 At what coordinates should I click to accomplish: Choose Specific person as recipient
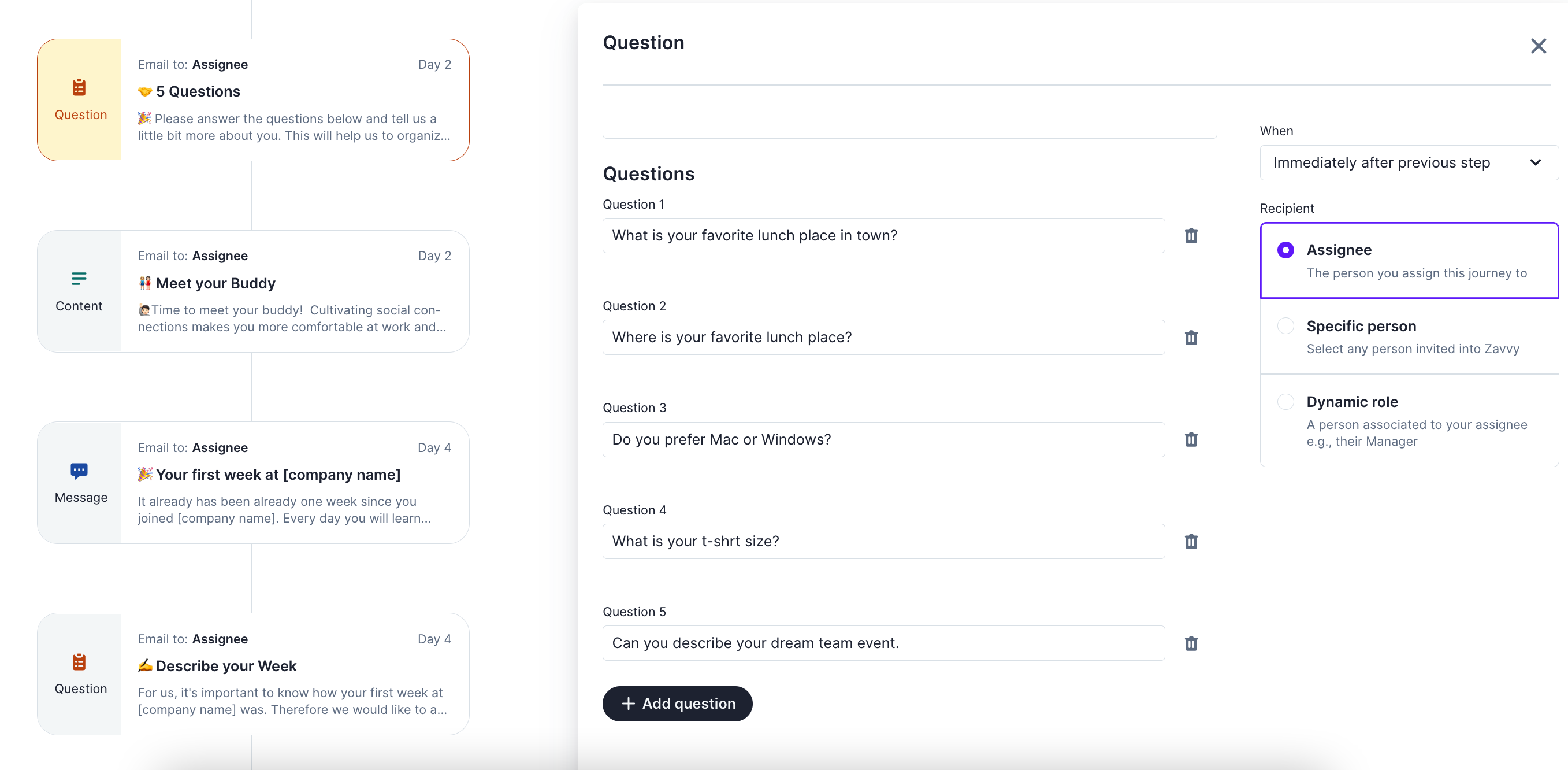[1285, 326]
